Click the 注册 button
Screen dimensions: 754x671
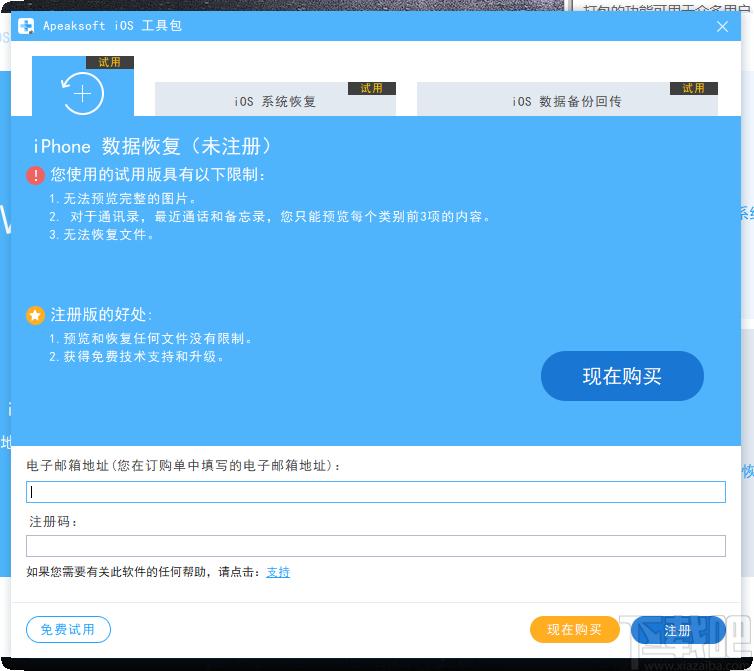point(678,630)
